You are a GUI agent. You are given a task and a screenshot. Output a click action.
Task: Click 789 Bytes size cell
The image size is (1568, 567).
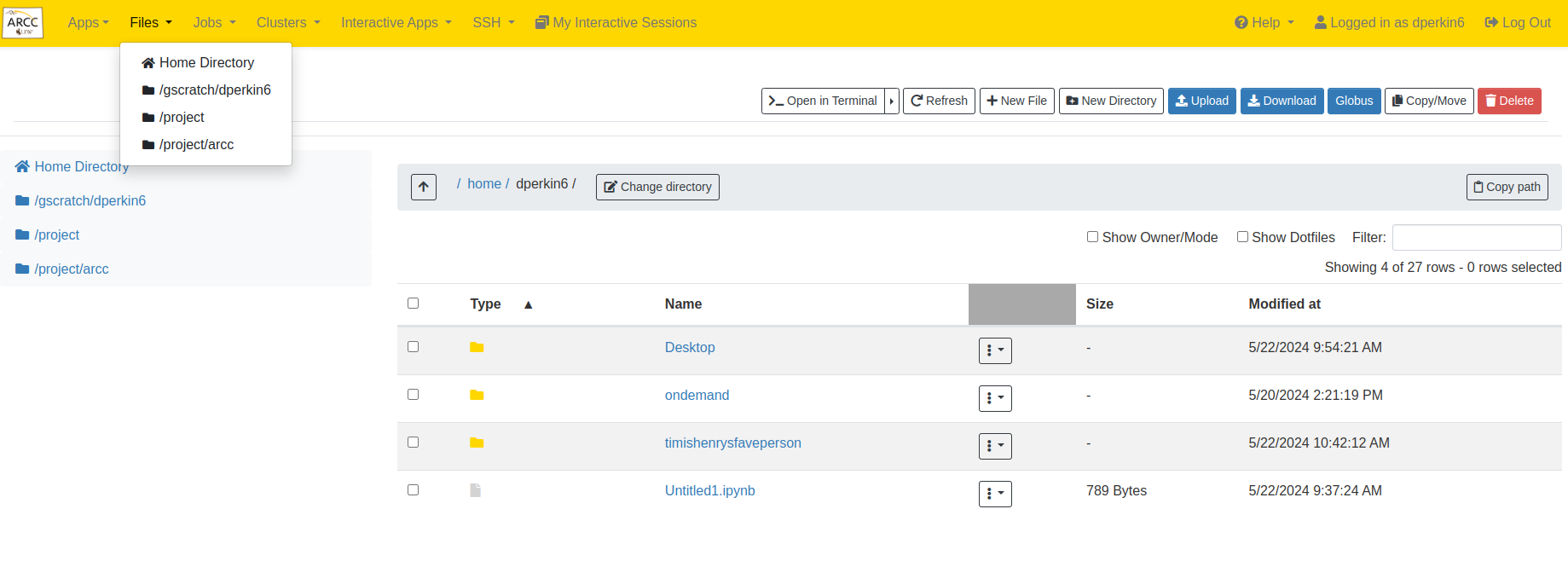pos(1117,491)
